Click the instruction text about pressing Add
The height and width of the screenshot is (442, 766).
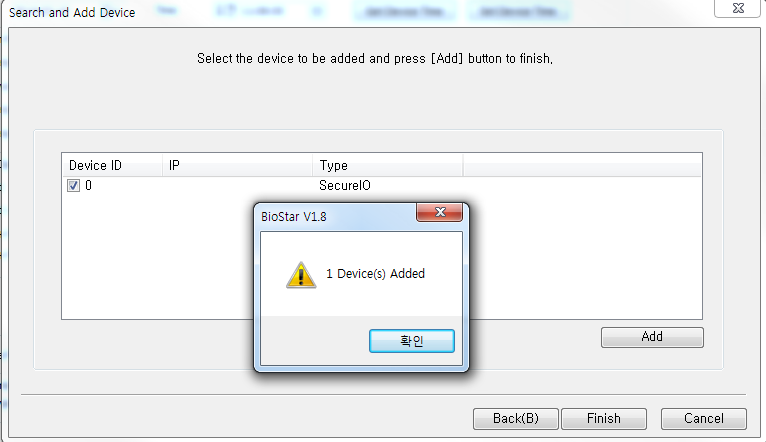coord(375,59)
